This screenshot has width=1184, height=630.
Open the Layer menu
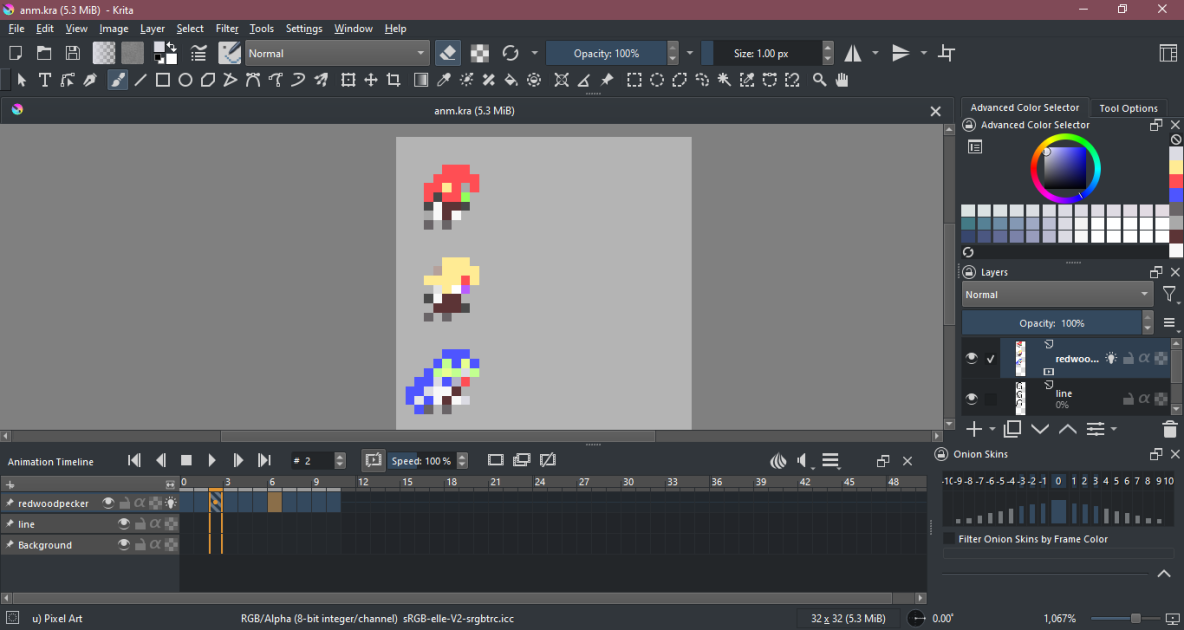(x=152, y=29)
